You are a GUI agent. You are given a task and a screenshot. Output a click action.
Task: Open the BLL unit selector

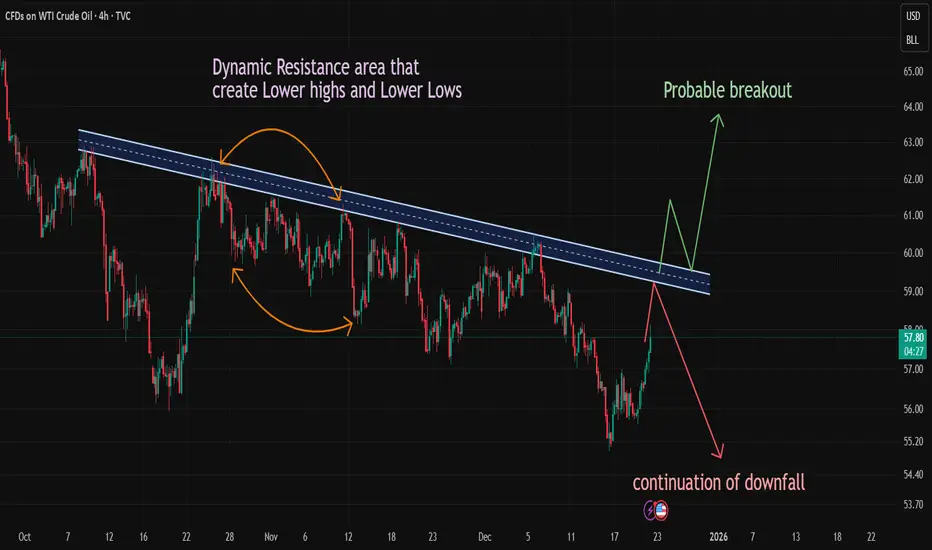click(x=913, y=40)
